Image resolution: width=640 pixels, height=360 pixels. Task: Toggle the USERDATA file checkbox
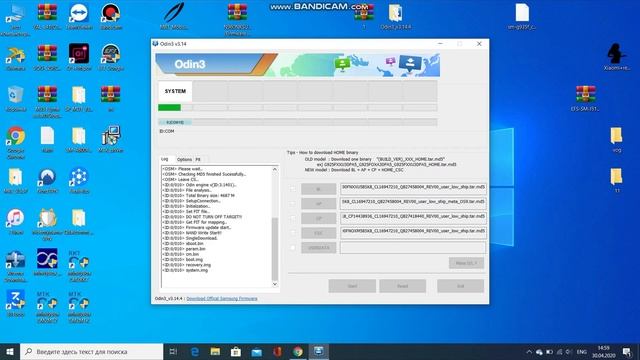click(x=293, y=247)
